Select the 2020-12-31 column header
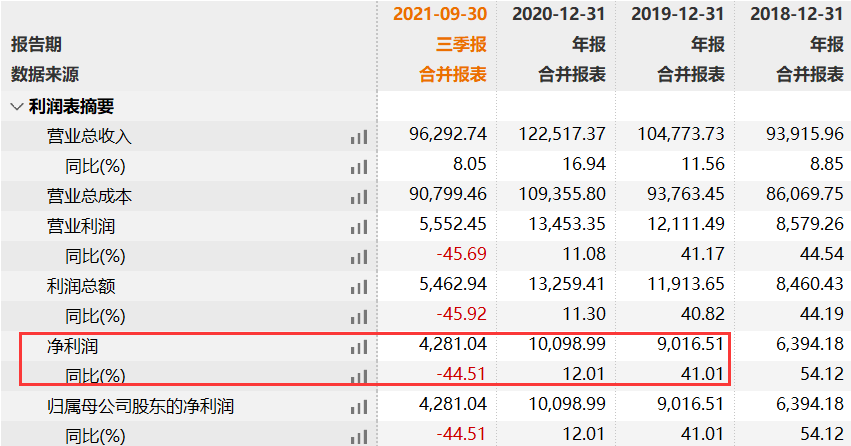The image size is (851, 446). [x=558, y=14]
